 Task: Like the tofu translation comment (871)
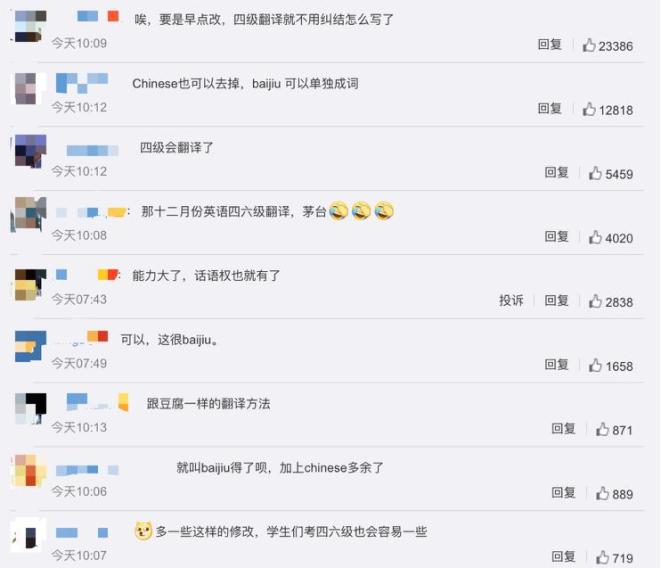(602, 430)
